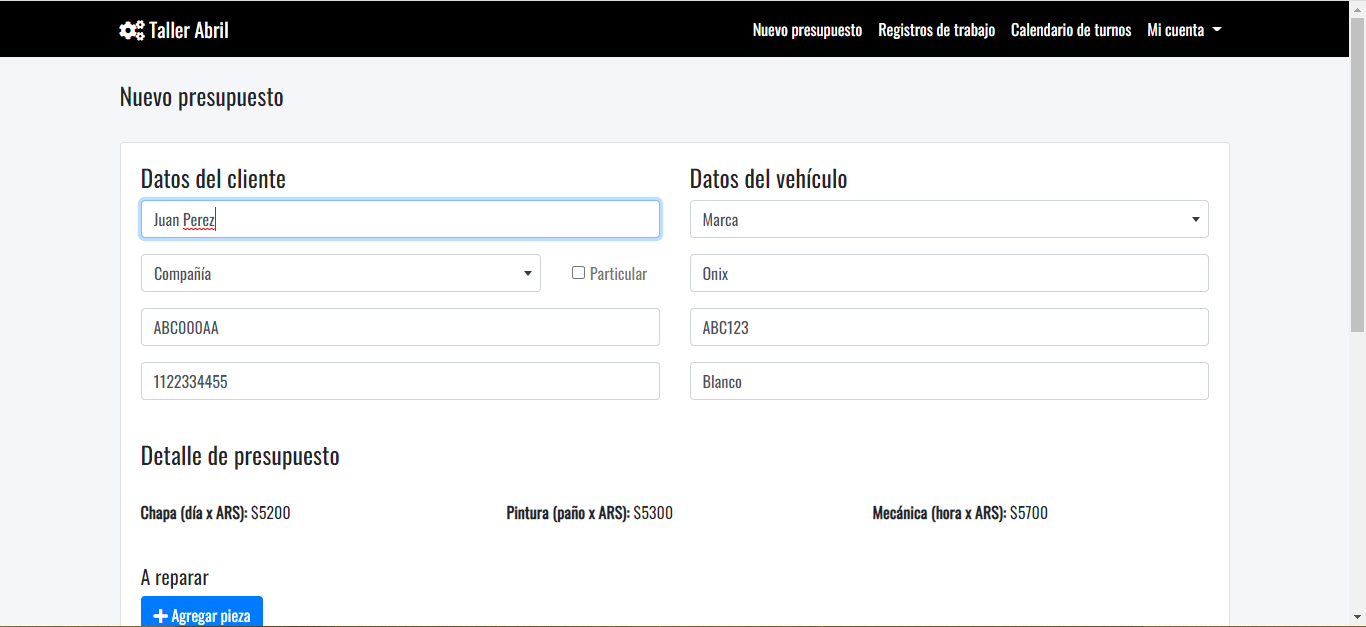Focus the ABC000AA input field
This screenshot has height=627, width=1366.
click(x=400, y=327)
